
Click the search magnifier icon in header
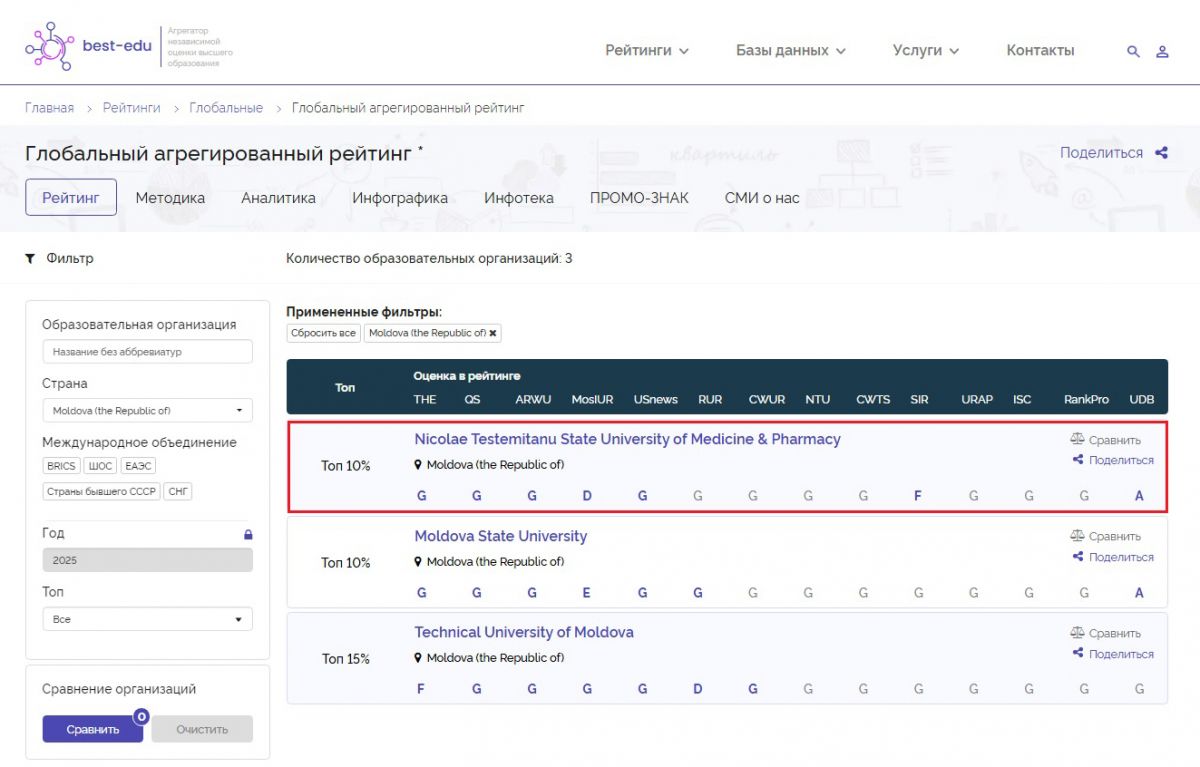[x=1133, y=51]
